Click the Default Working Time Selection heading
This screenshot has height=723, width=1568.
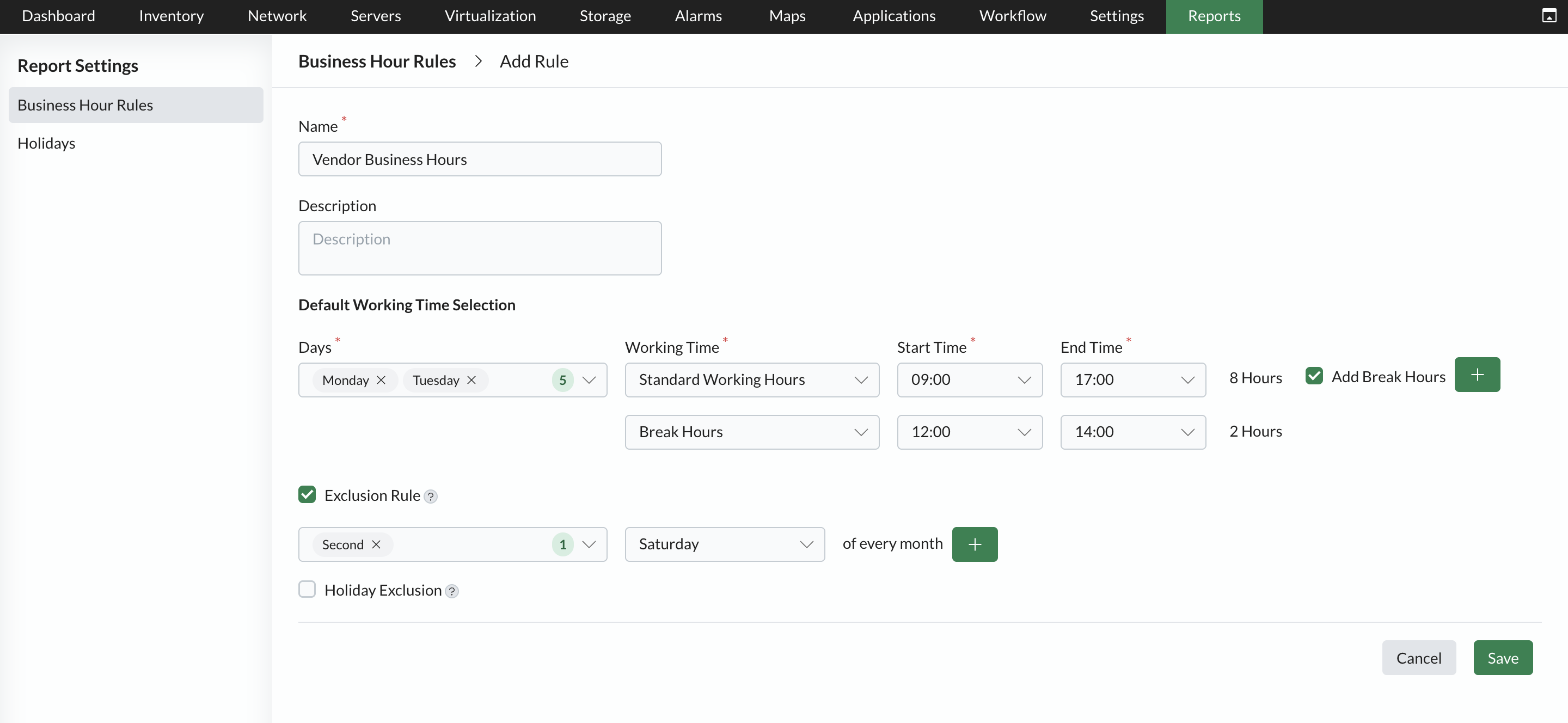pyautogui.click(x=407, y=304)
